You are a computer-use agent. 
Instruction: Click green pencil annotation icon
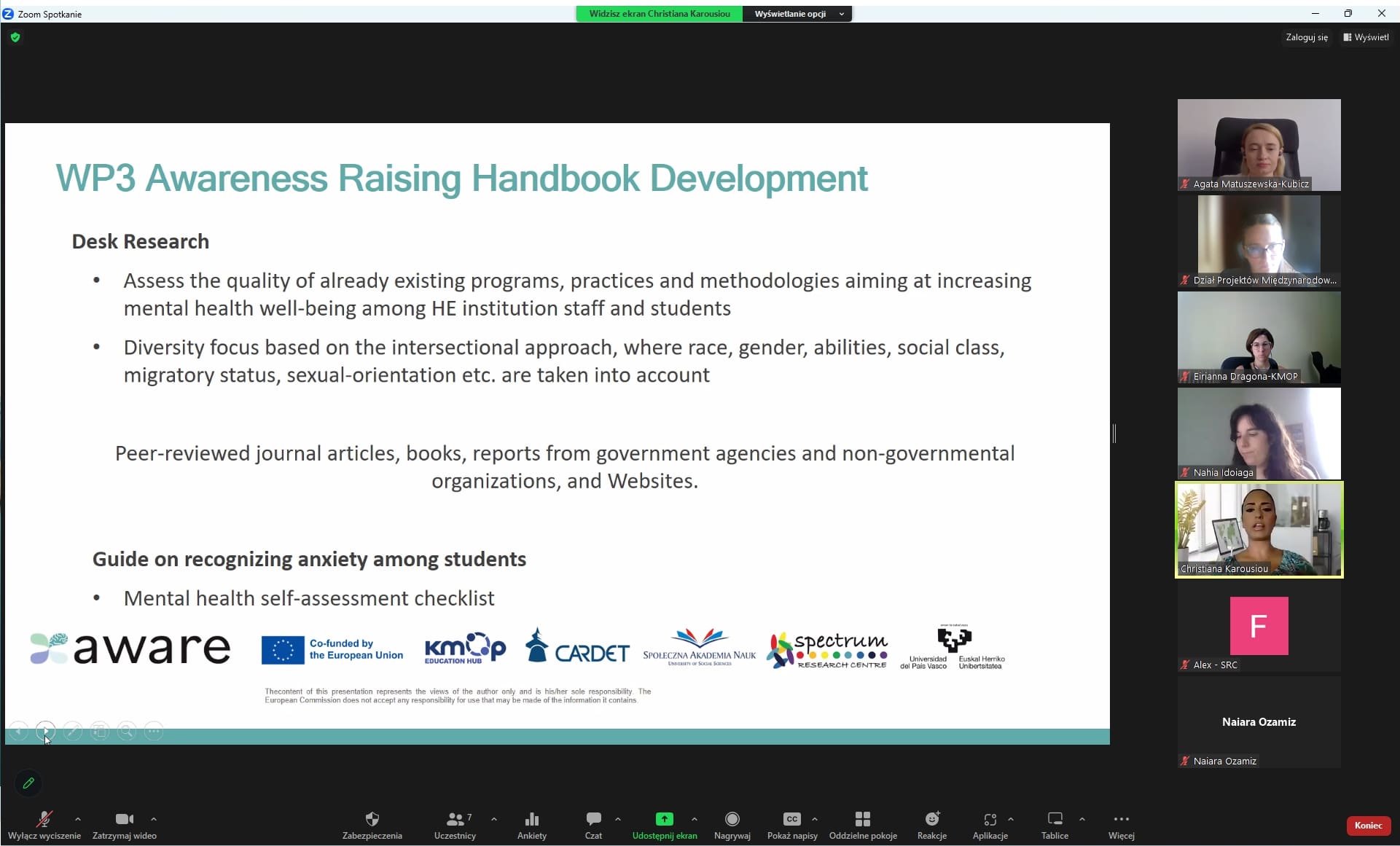pos(28,783)
